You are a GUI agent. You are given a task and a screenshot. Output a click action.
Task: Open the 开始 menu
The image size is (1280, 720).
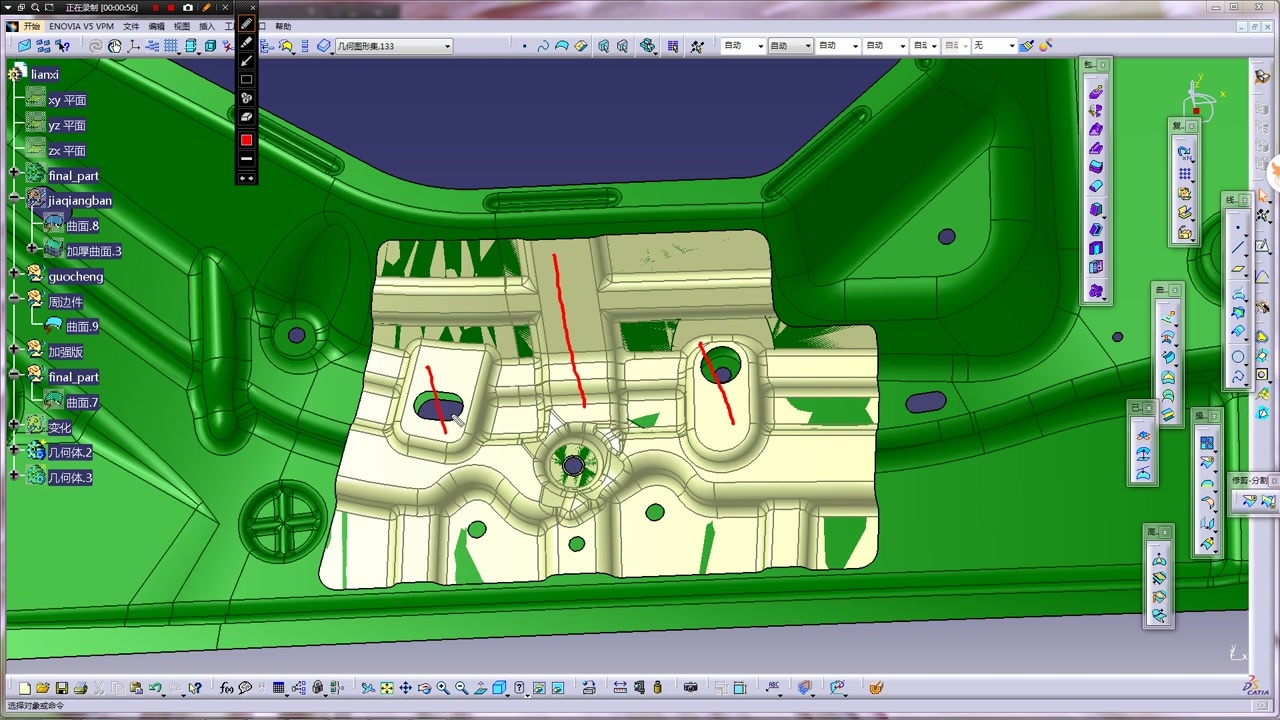click(32, 26)
